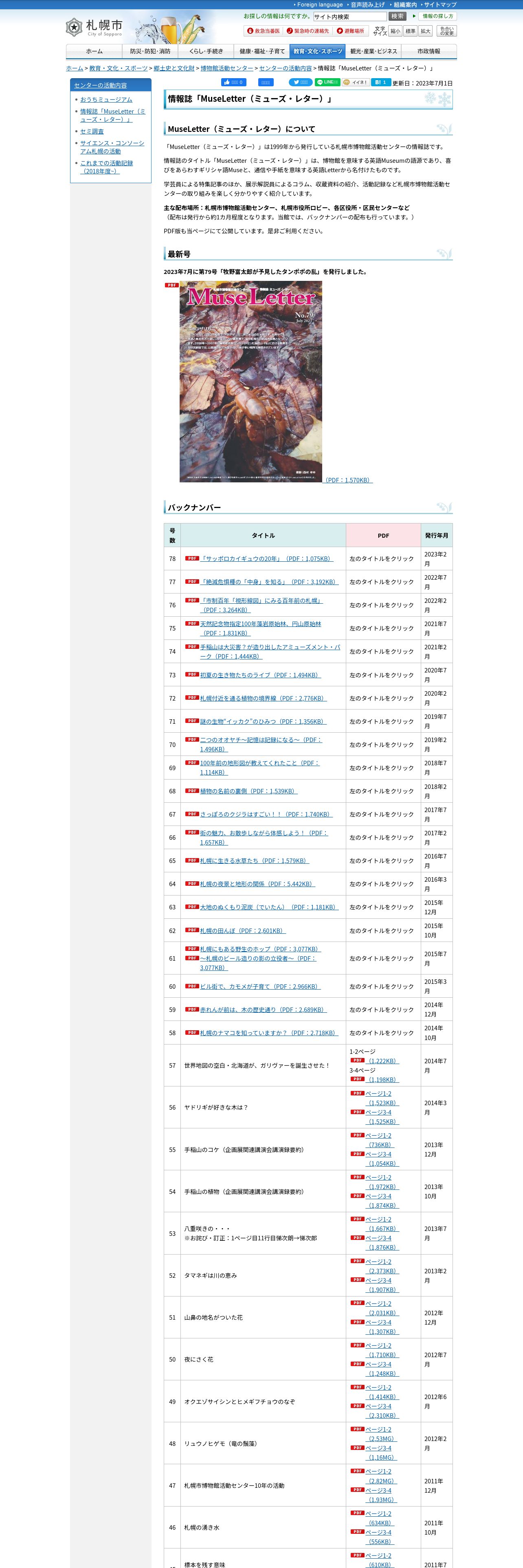Open 赤れんが前は、木の歴史通り PDF link

click(264, 1010)
